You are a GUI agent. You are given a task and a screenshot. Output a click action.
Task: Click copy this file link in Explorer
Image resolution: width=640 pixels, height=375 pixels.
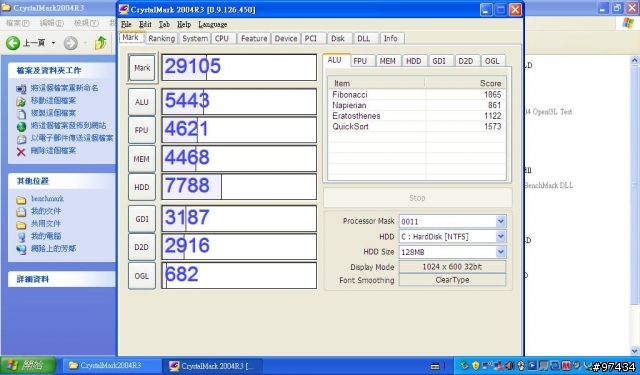(x=53, y=113)
